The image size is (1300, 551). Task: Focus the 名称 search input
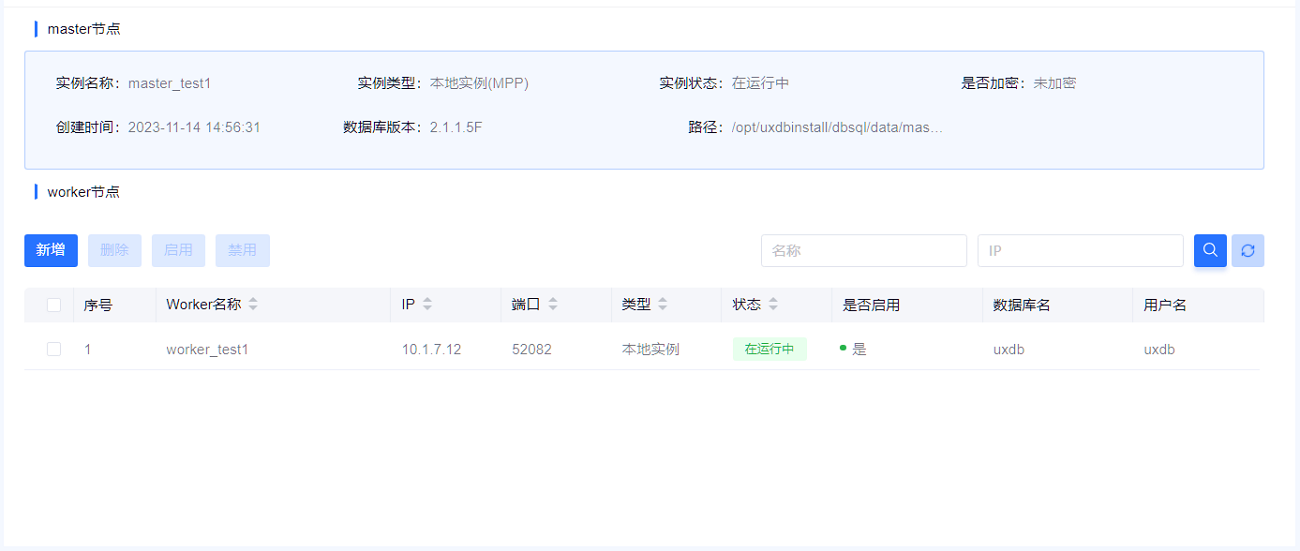pos(863,251)
